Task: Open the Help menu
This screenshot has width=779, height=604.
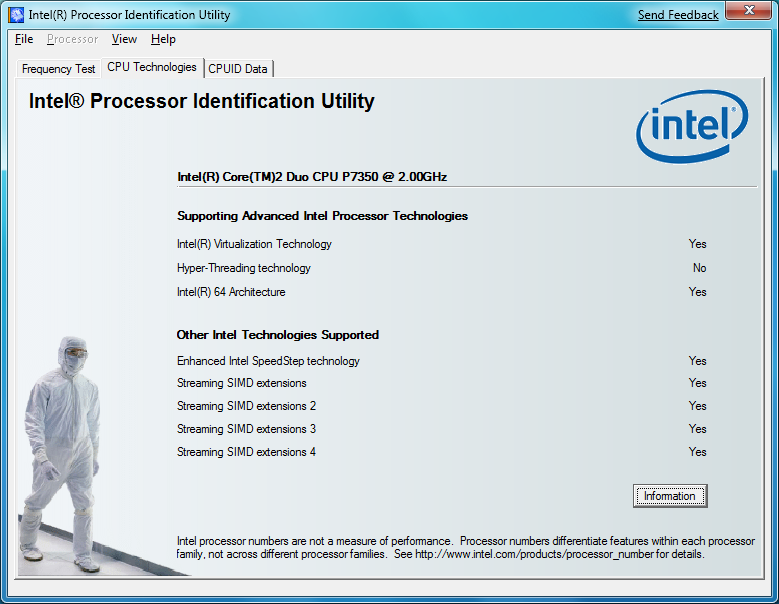Action: pos(163,39)
